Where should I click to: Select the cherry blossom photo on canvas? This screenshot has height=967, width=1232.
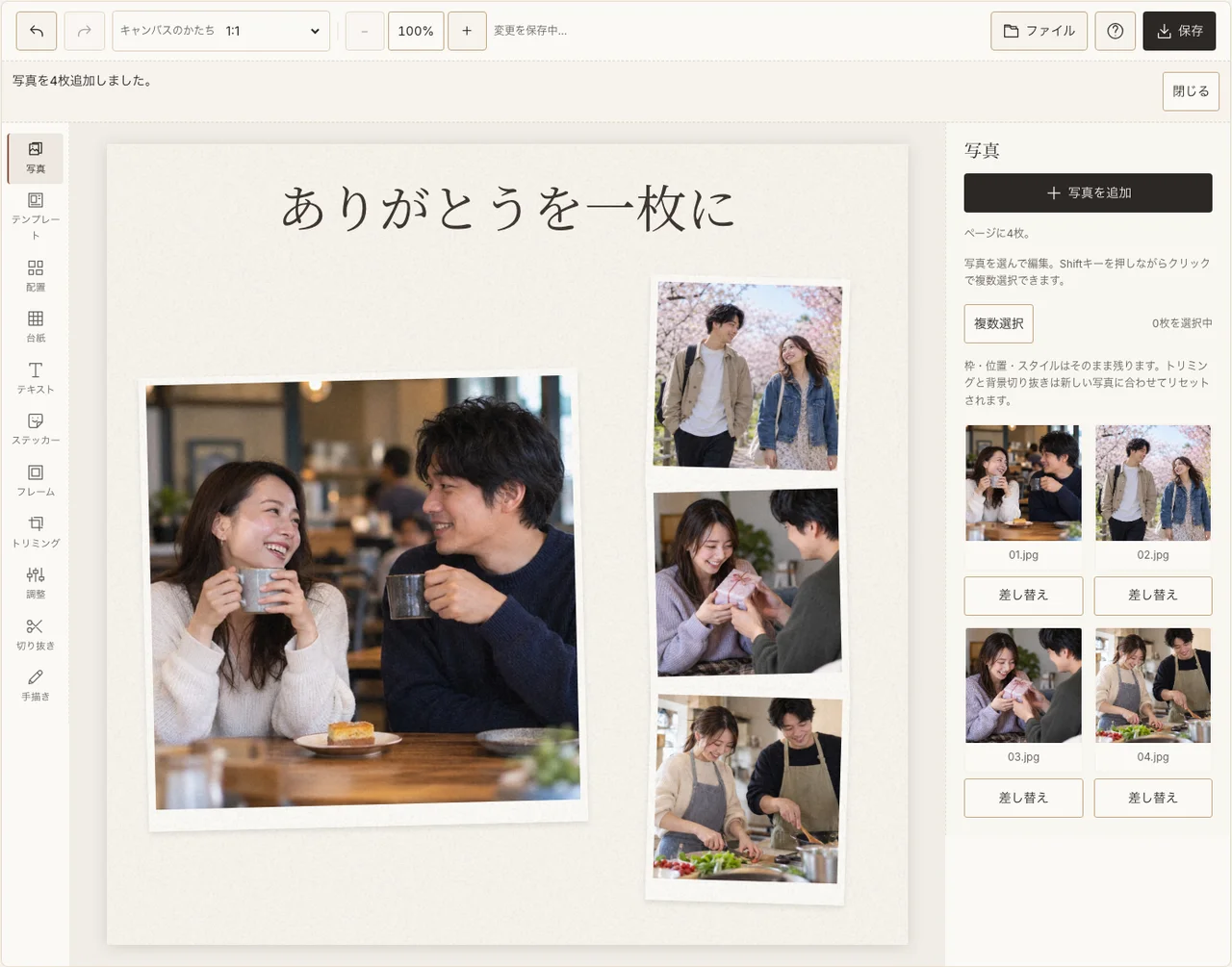747,375
